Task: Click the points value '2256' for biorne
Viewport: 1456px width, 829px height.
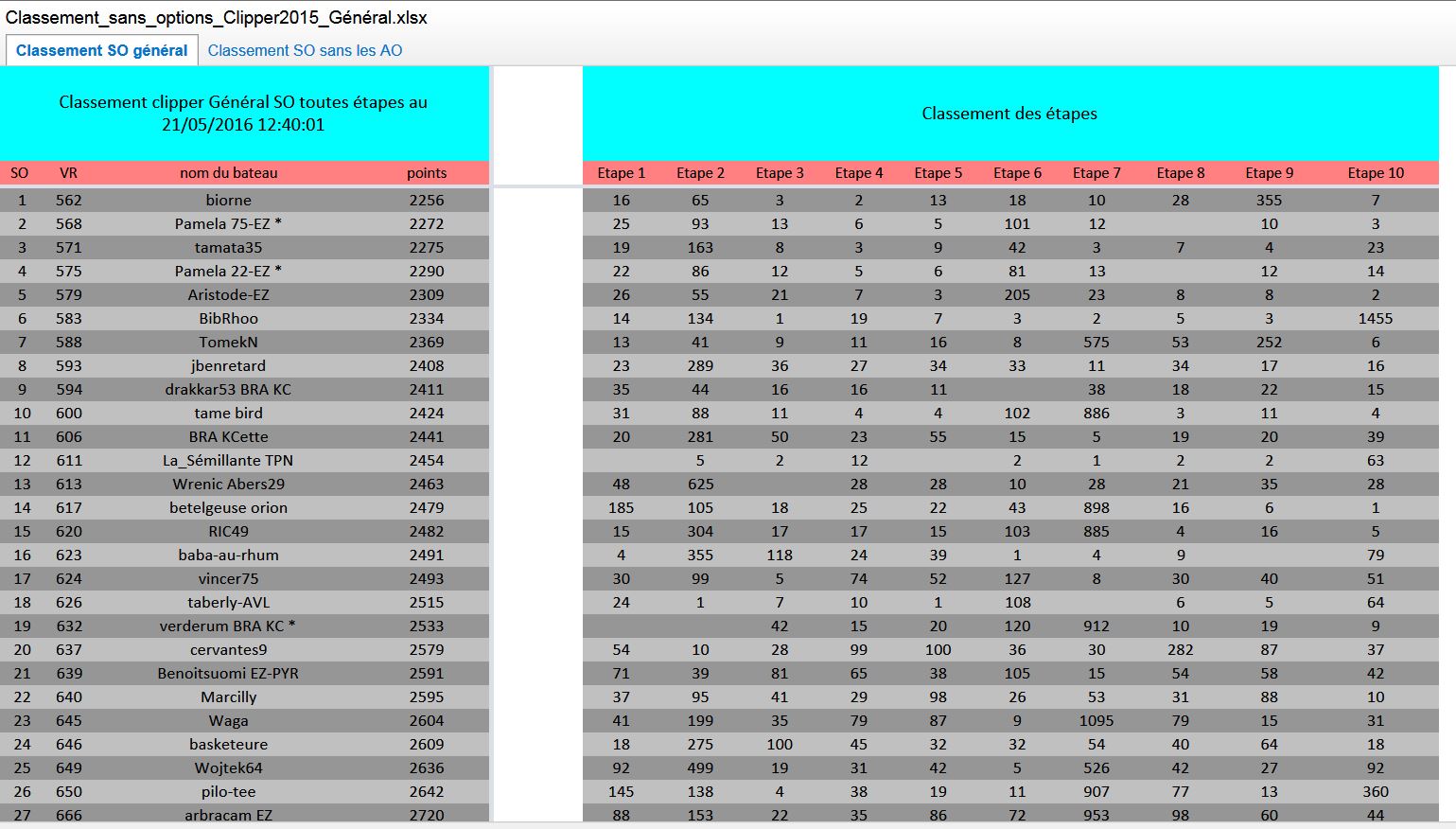Action: pos(427,201)
